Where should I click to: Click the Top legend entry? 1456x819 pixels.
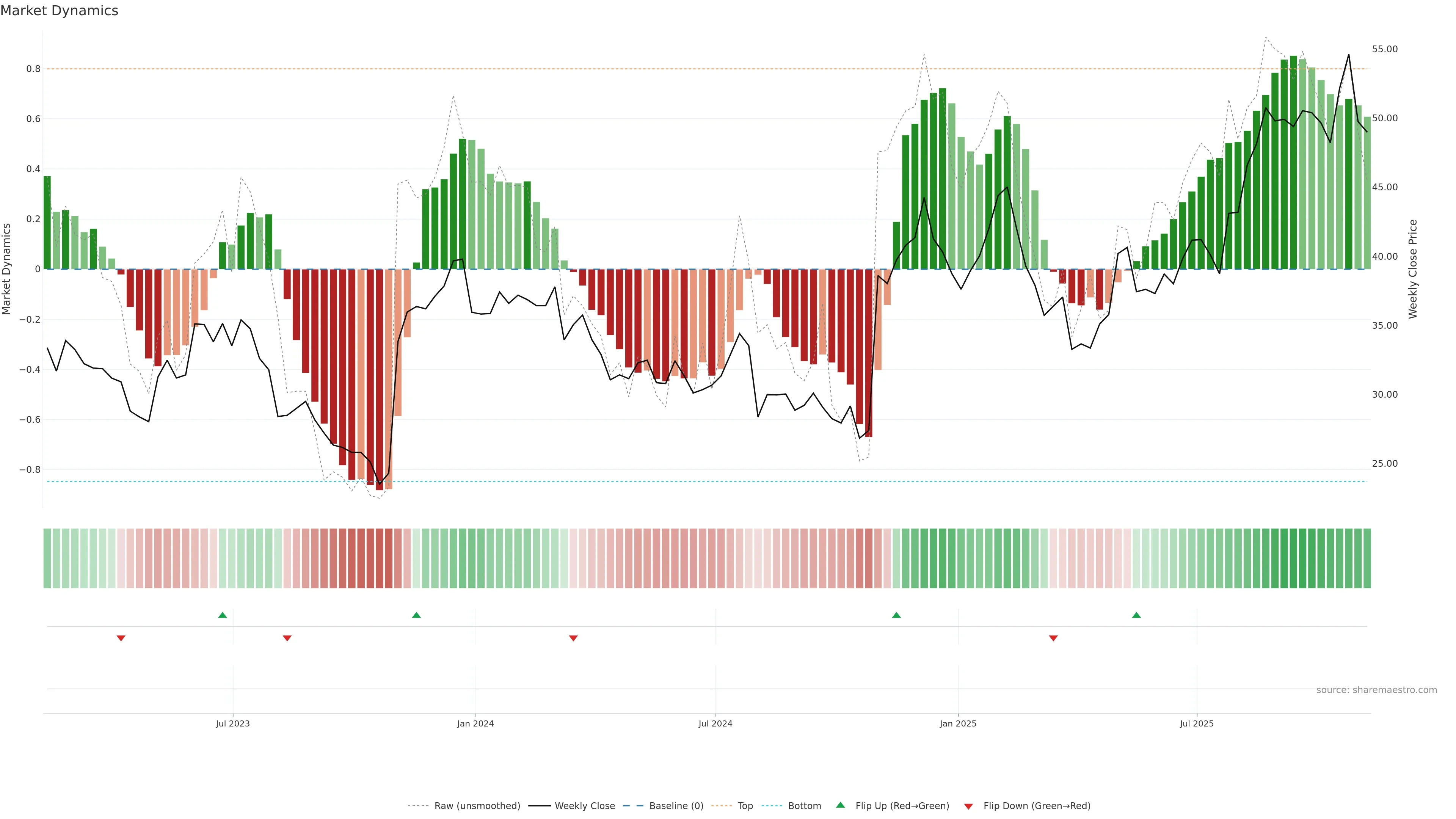pos(745,805)
